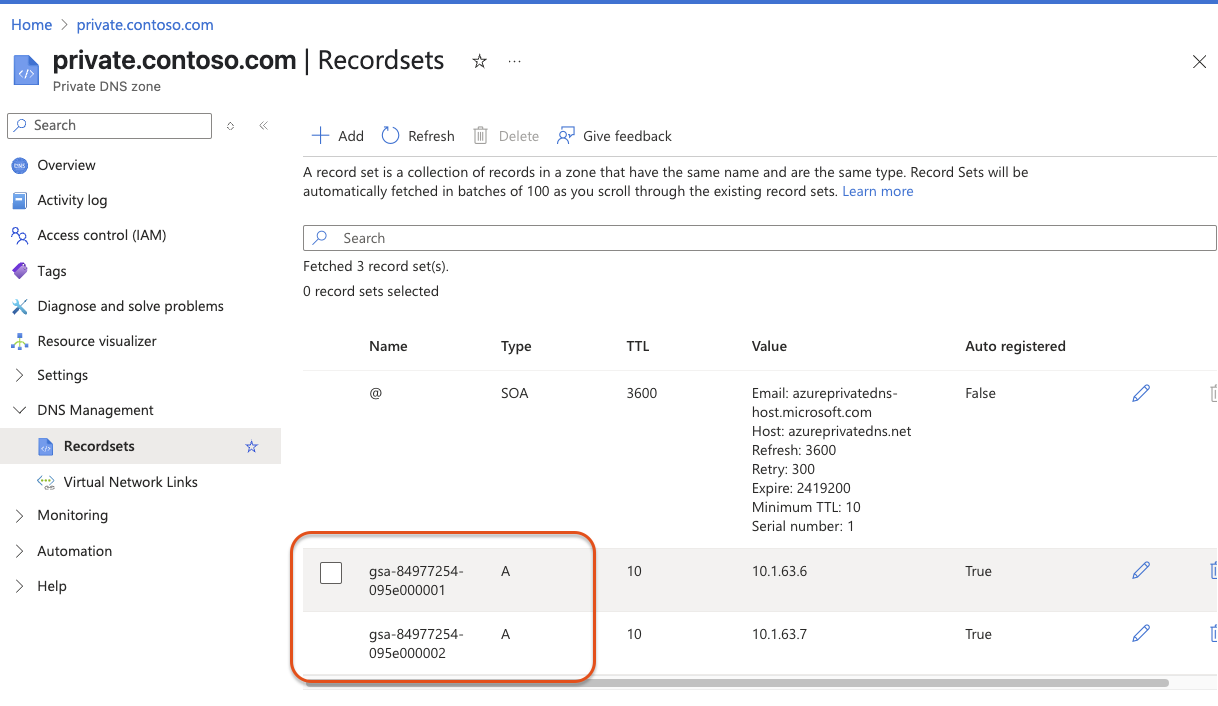
Task: Click the Value column header
Action: point(769,346)
